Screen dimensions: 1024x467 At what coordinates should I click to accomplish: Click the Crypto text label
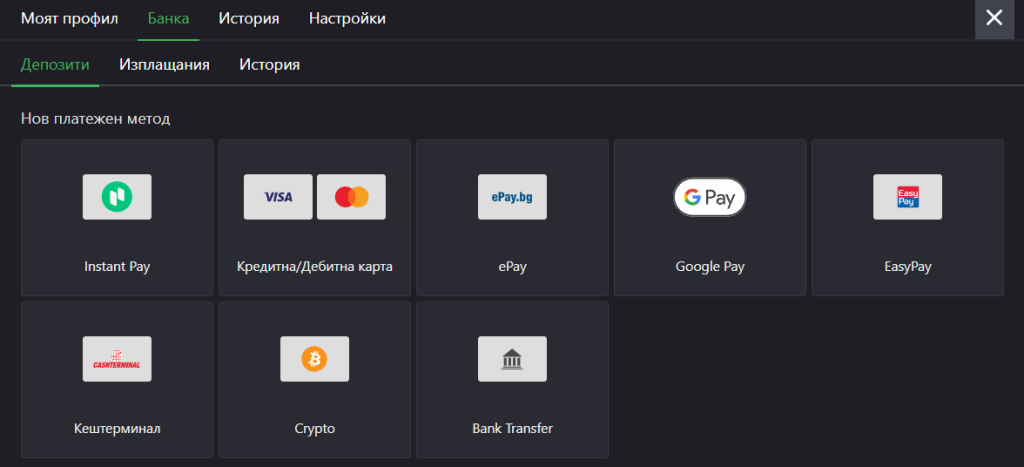tap(314, 428)
